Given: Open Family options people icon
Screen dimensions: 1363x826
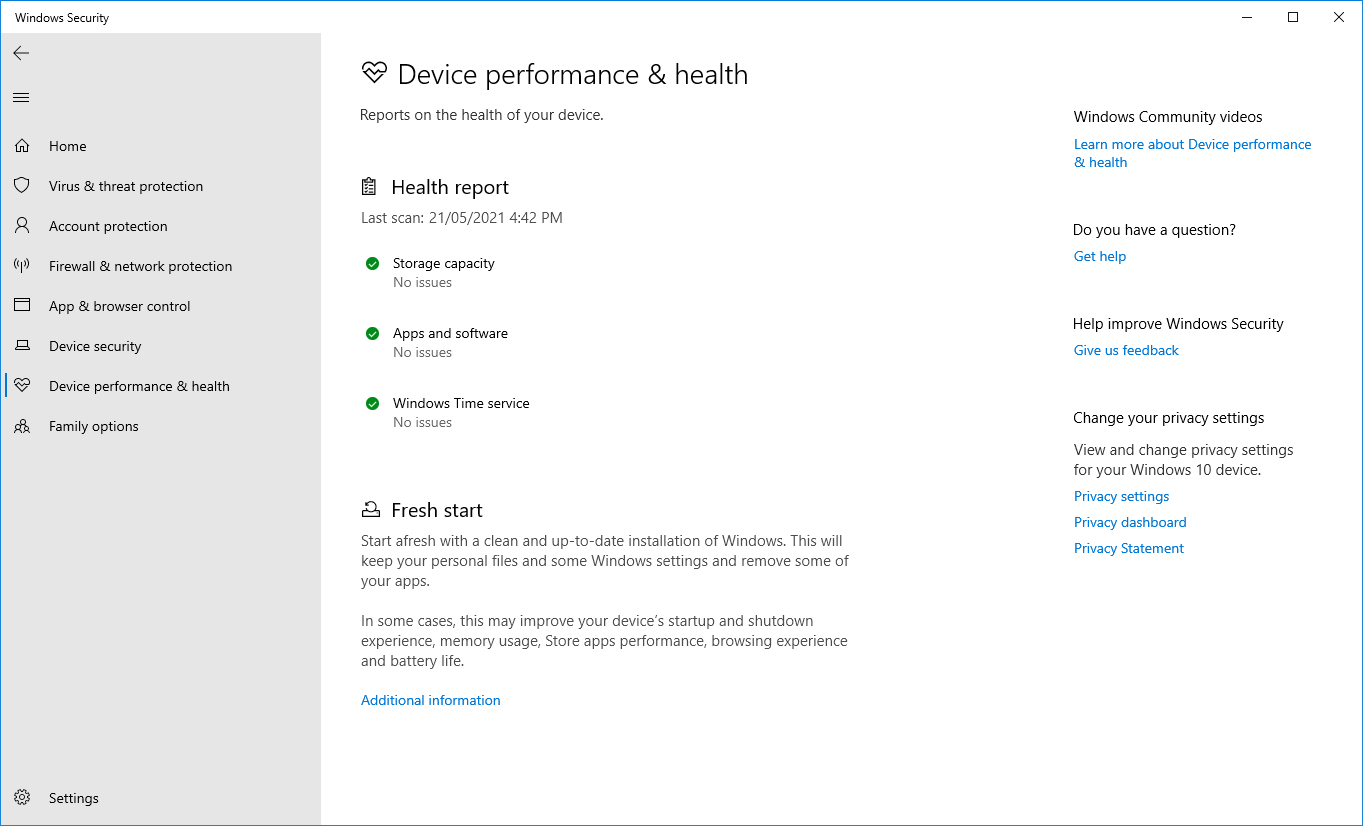Looking at the screenshot, I should click(22, 425).
